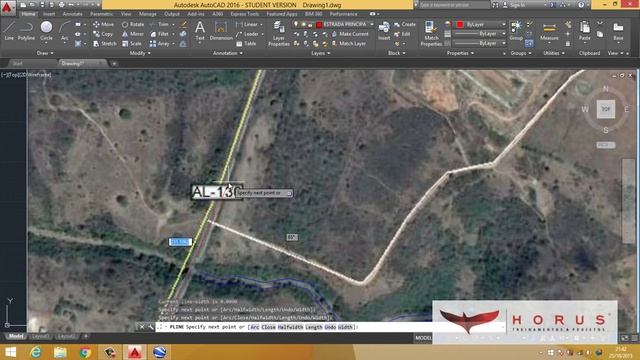Screen dimensions: 640x360
Task: Click the Trim command
Action: click(160, 24)
